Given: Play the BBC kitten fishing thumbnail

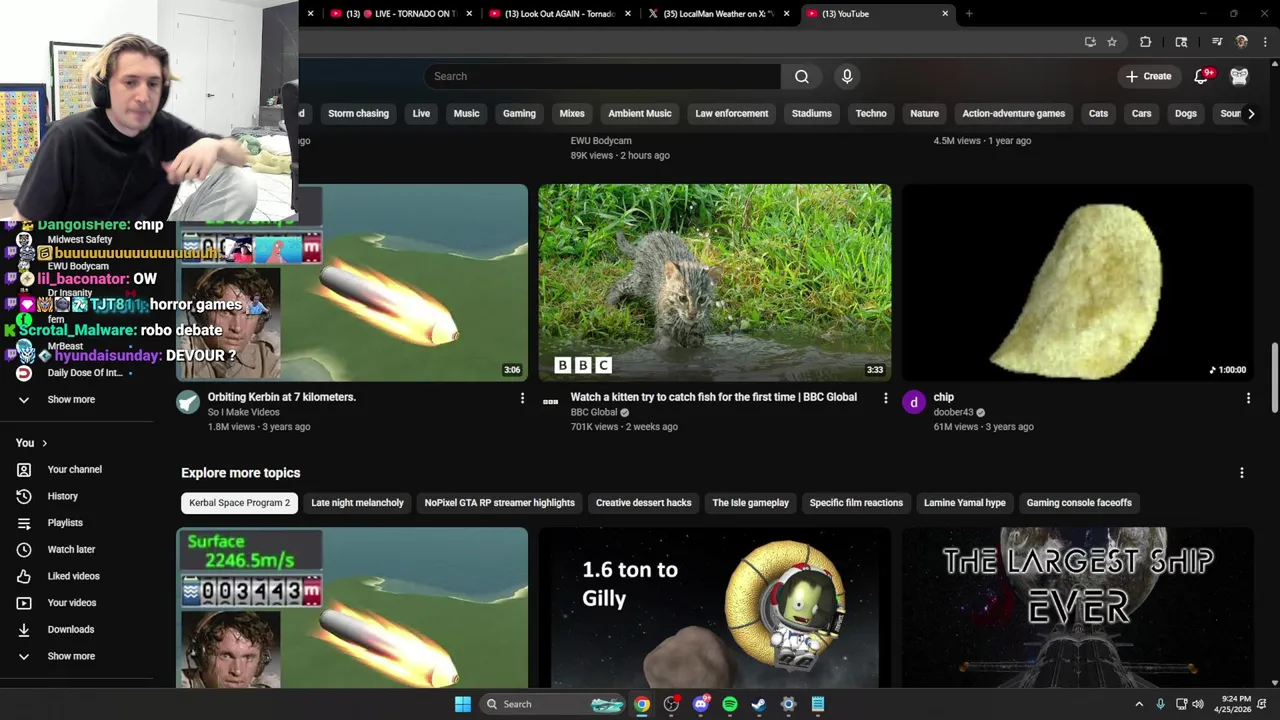Looking at the screenshot, I should [715, 283].
